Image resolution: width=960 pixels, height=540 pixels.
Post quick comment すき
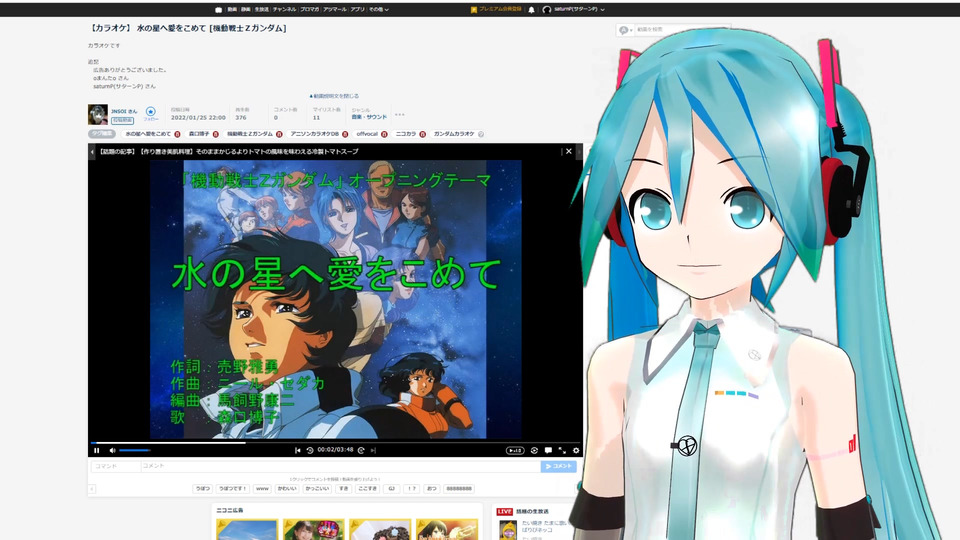pyautogui.click(x=343, y=489)
